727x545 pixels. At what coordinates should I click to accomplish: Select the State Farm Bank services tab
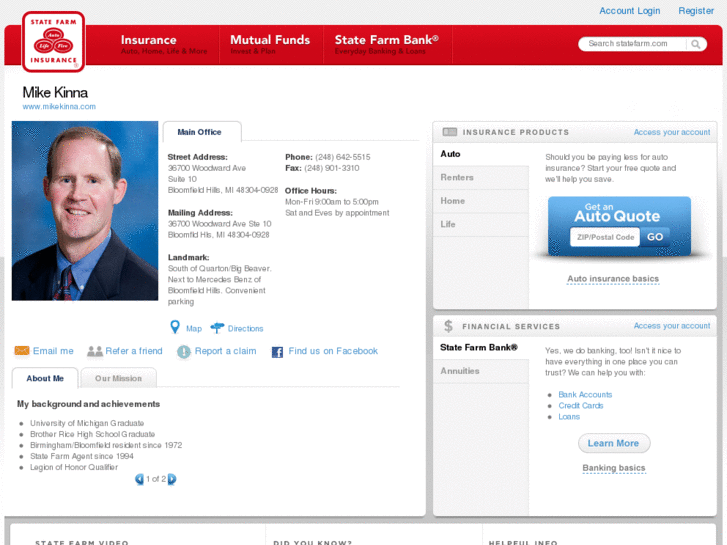pos(481,347)
